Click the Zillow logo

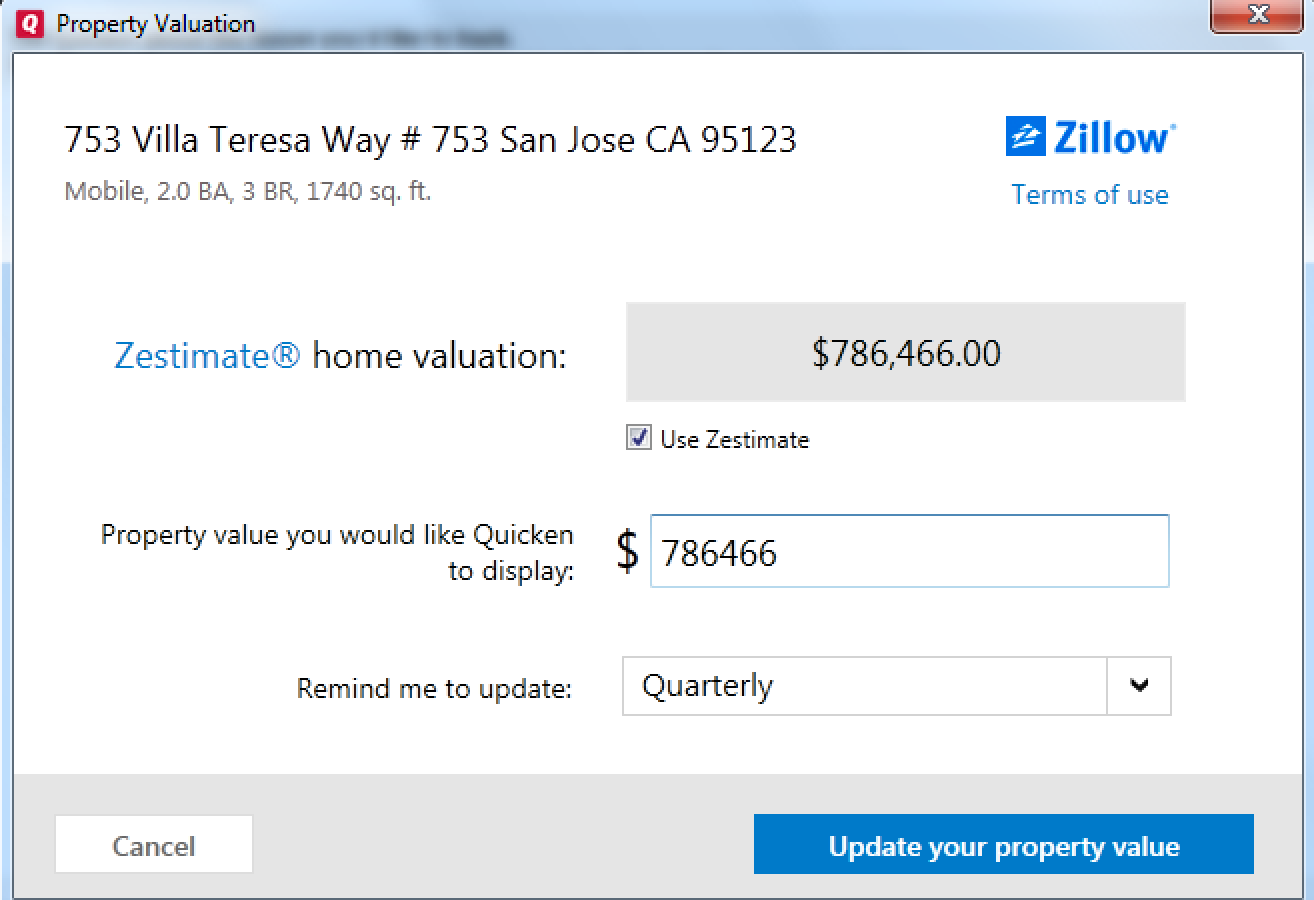click(x=1091, y=137)
